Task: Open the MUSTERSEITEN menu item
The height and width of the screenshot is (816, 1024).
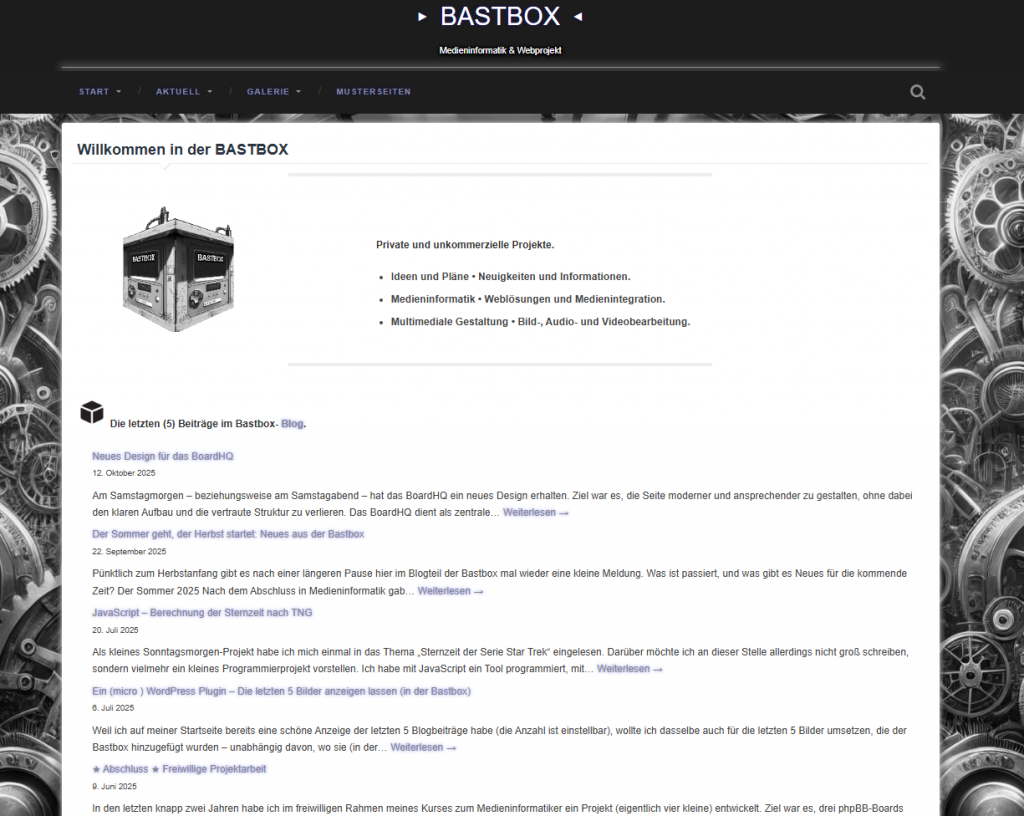Action: point(373,92)
